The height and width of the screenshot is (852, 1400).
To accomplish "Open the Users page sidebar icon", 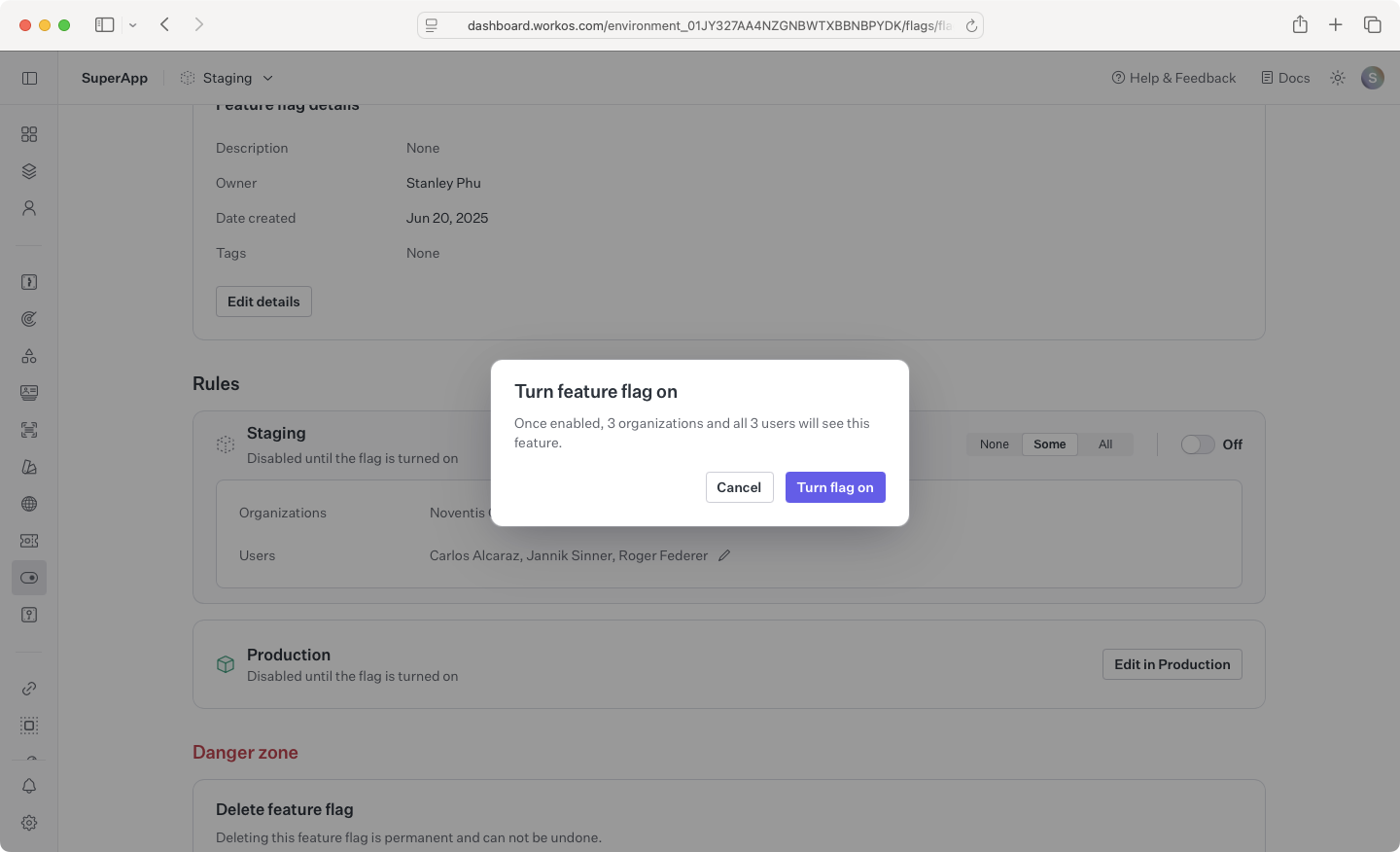I will point(29,208).
